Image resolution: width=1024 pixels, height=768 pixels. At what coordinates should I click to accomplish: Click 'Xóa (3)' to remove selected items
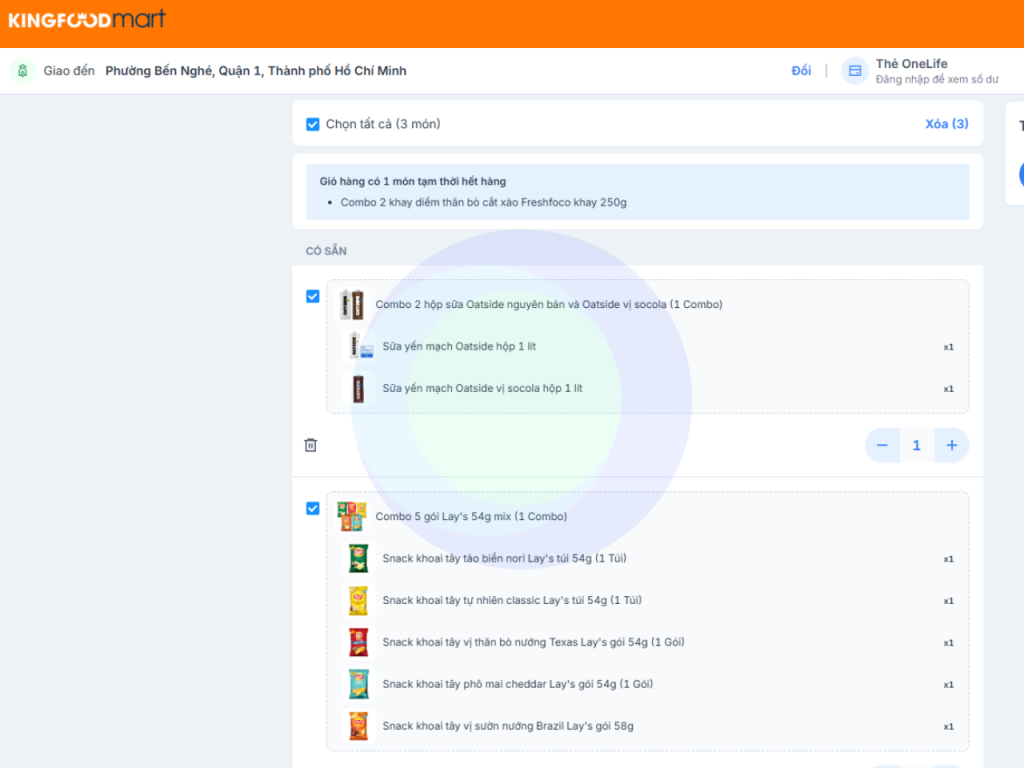tap(947, 123)
